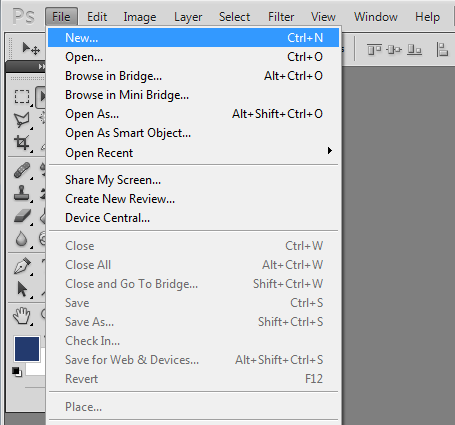
Task: Select the Polygonal Lasso tool
Action: pos(22,120)
